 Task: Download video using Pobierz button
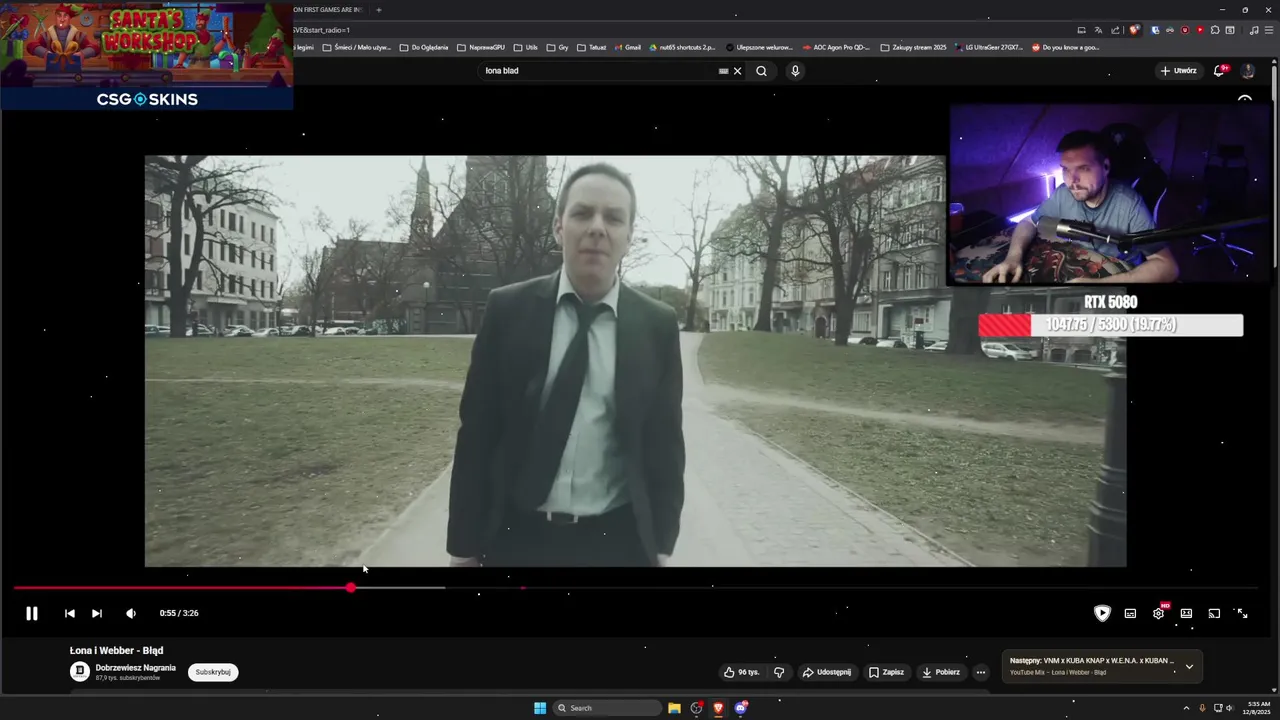click(940, 672)
